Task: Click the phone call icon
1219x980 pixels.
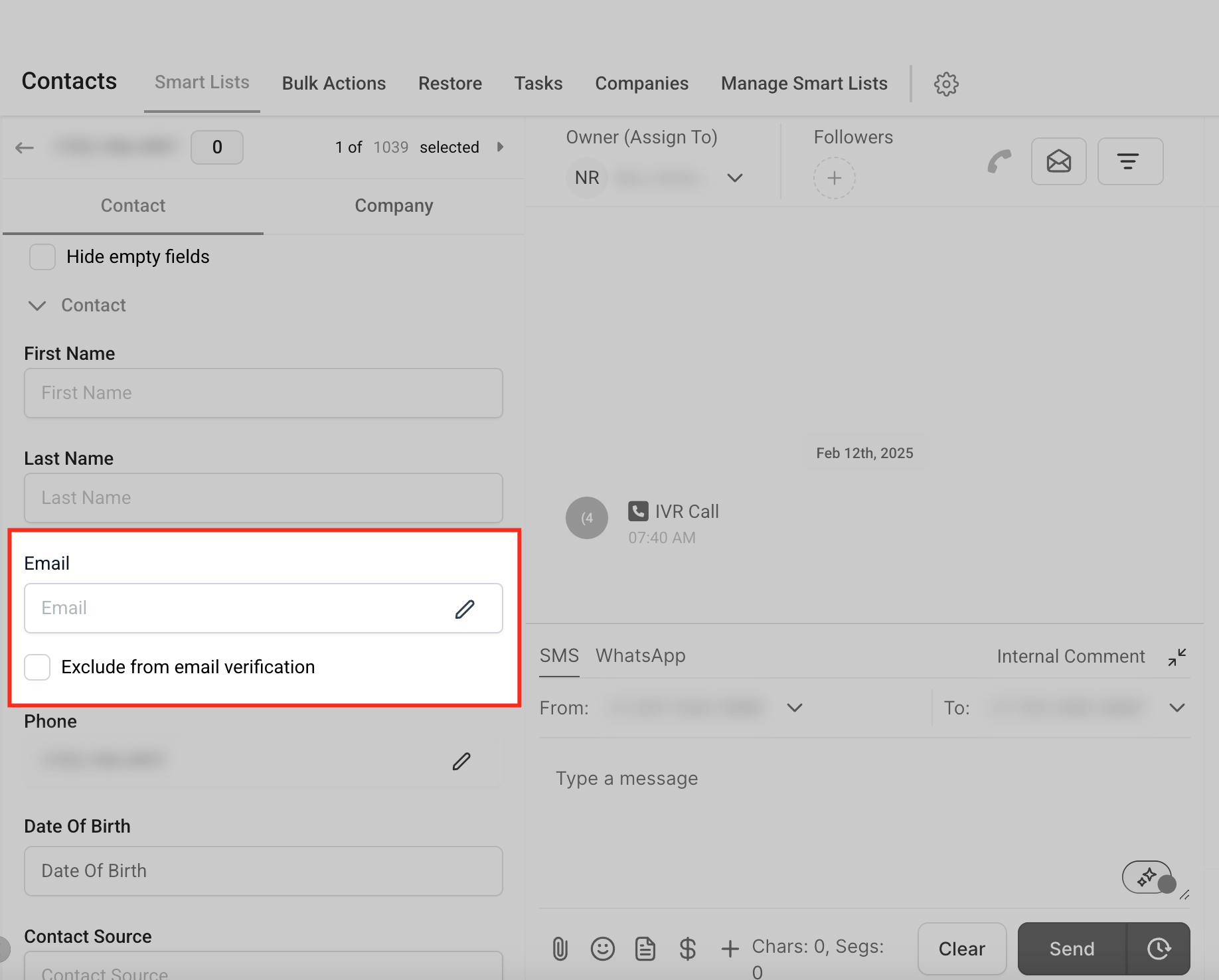Action: pos(999,161)
